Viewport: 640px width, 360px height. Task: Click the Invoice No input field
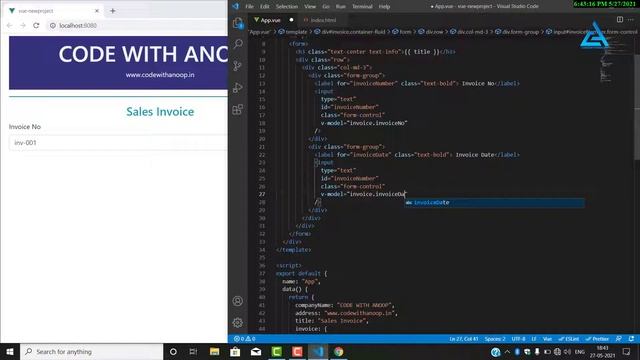point(118,143)
